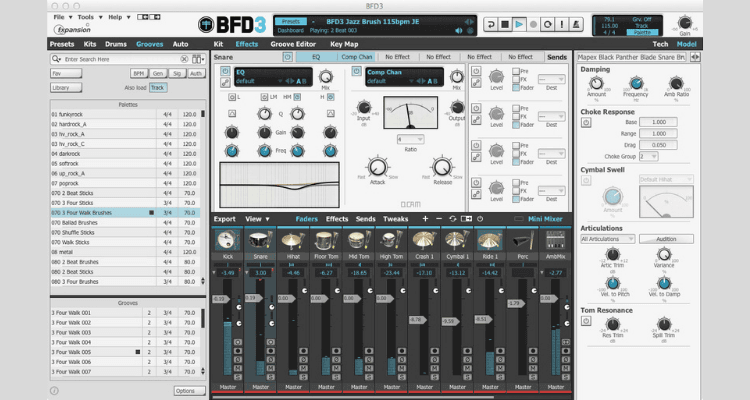Stop playback with the square Stop button
750x400 pixels.
pyautogui.click(x=505, y=24)
